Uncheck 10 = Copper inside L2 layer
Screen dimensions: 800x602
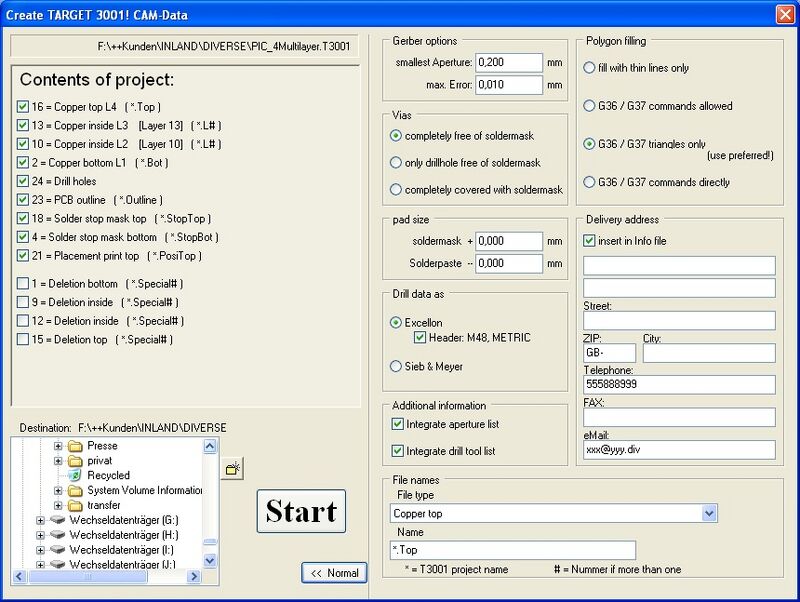22,144
